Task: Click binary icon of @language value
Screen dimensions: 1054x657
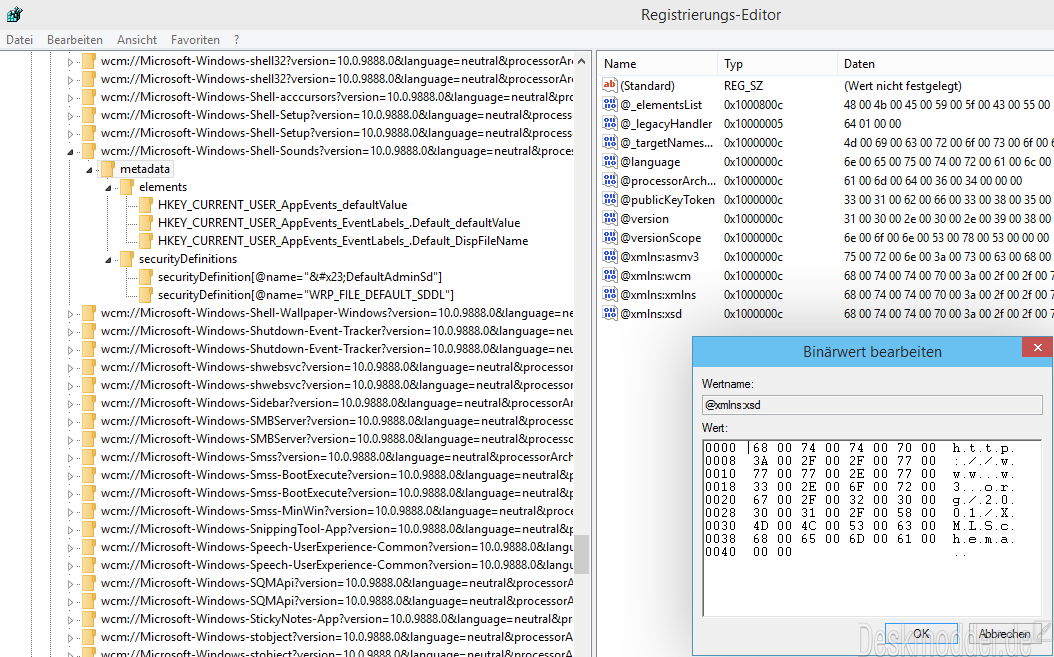Action: click(610, 161)
